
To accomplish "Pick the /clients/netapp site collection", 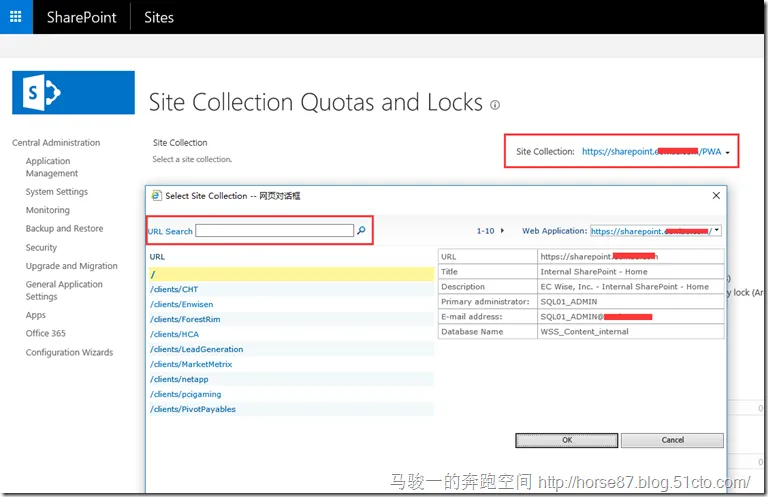I will coord(176,380).
